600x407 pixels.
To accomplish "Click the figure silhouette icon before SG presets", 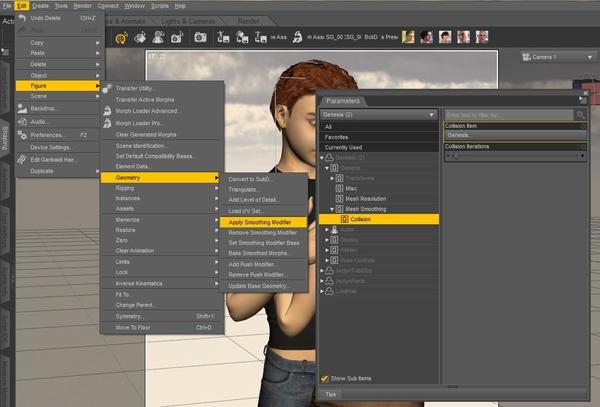I will click(297, 37).
